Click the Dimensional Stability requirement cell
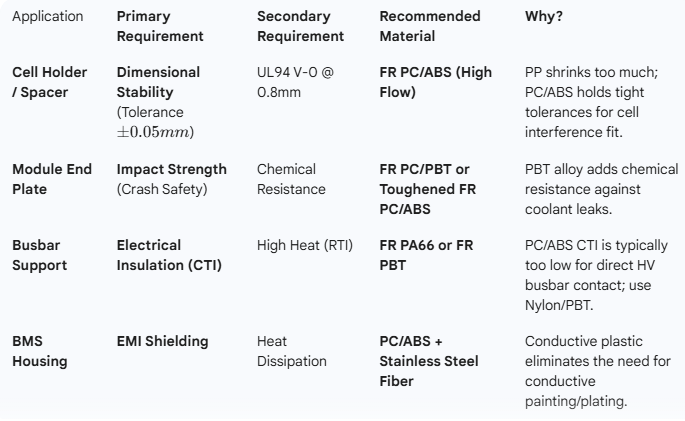 coord(159,102)
